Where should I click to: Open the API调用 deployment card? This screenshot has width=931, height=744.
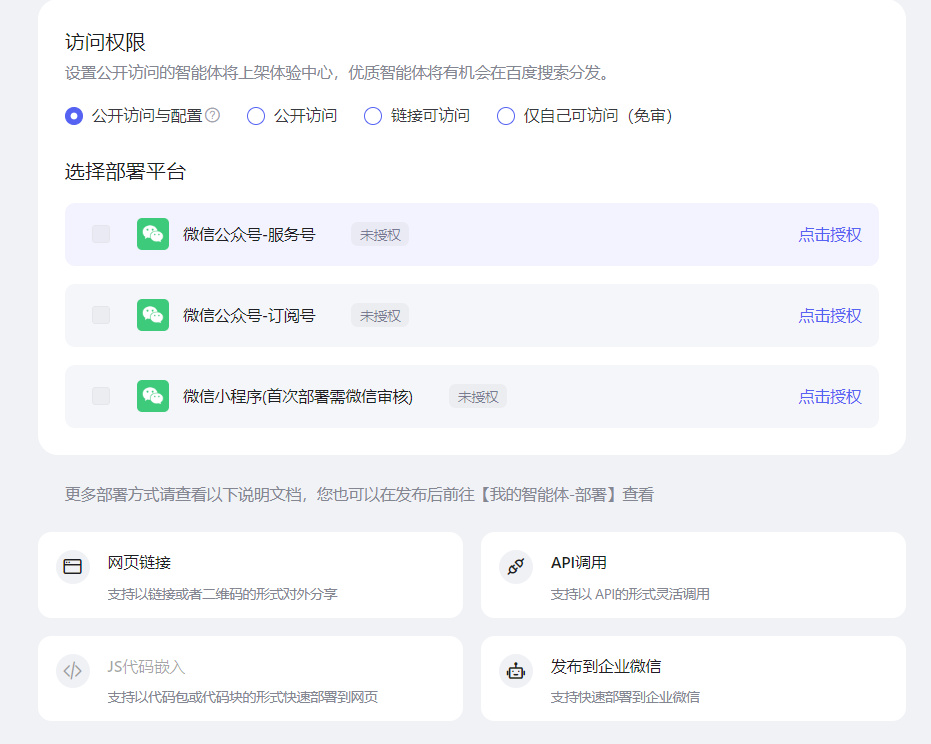(x=693, y=575)
